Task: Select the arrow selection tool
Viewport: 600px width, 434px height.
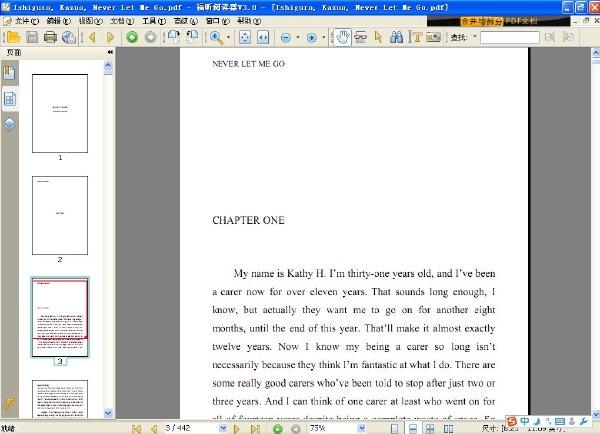Action: pos(378,37)
